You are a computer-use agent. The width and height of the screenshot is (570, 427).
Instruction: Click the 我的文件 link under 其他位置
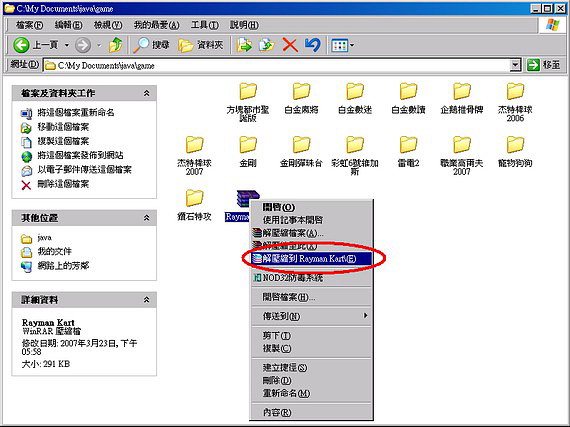coord(55,251)
